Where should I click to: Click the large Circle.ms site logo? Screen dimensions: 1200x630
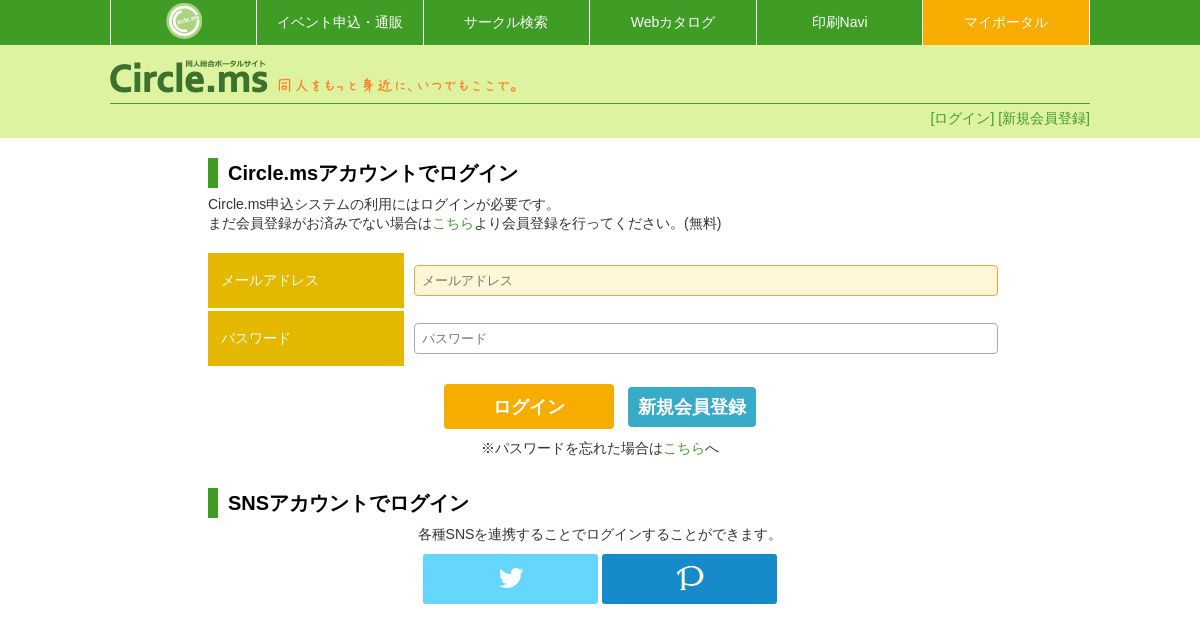coord(189,77)
